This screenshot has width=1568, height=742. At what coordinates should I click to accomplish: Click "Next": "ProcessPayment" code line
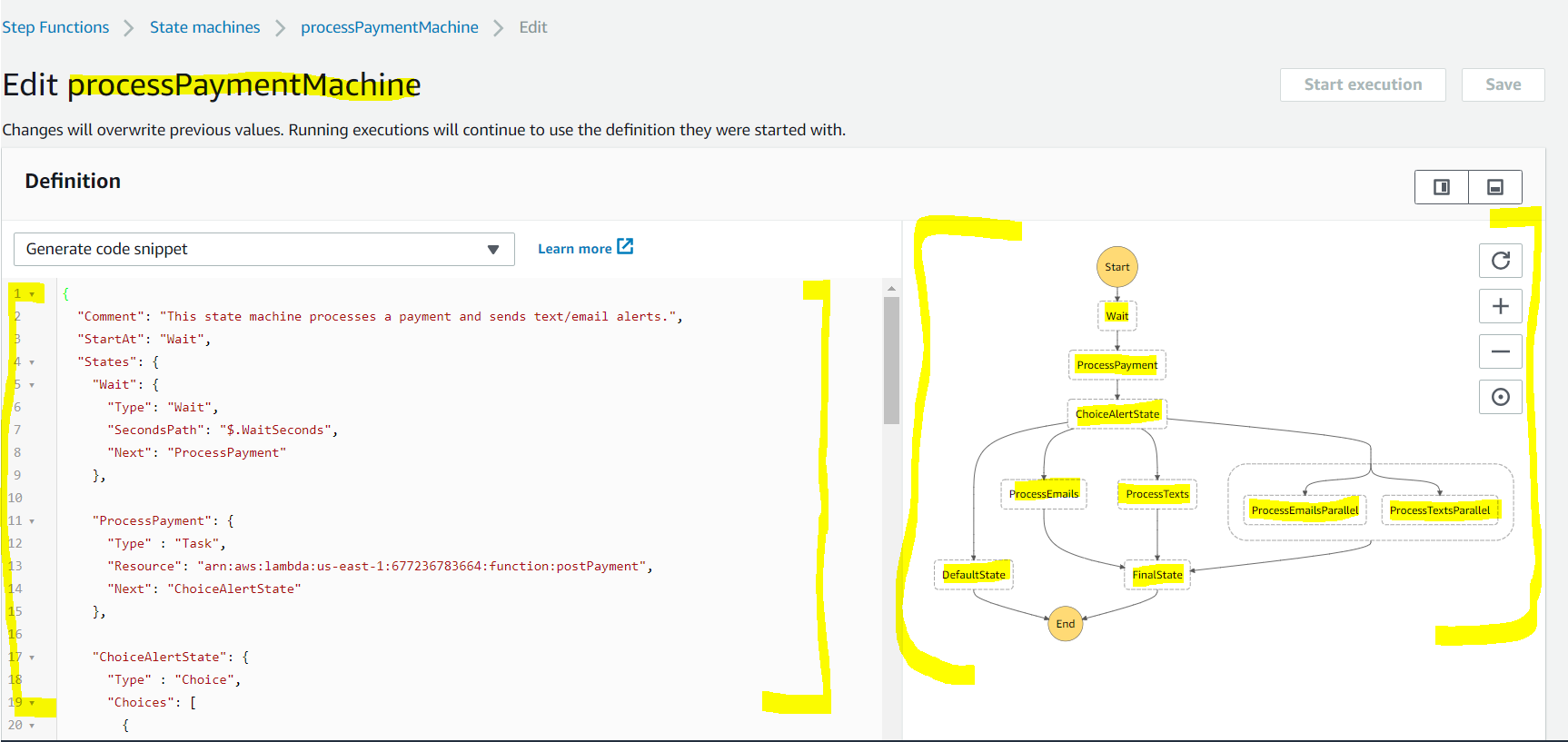point(196,453)
